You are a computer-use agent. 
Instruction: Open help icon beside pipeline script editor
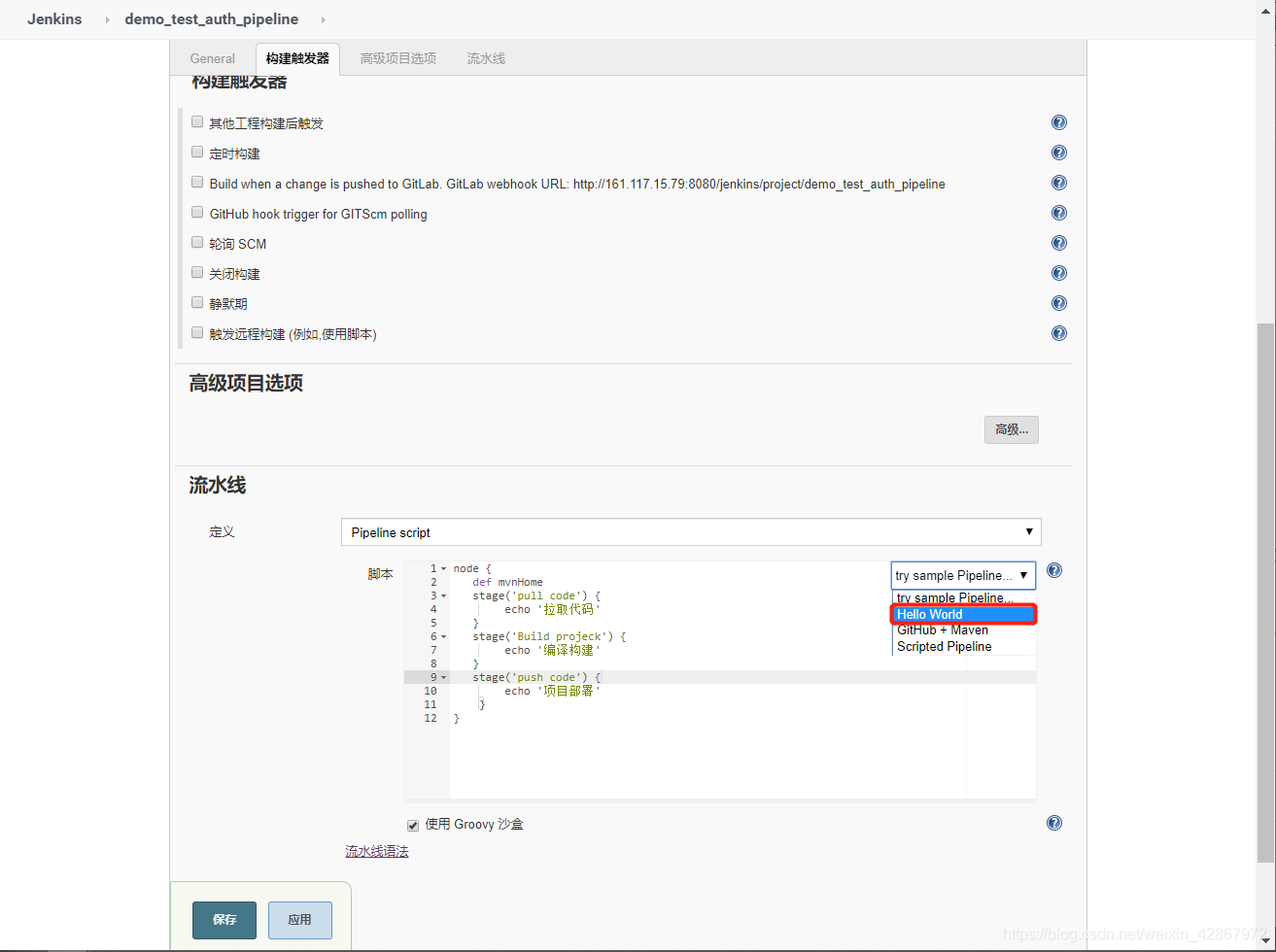click(x=1054, y=570)
